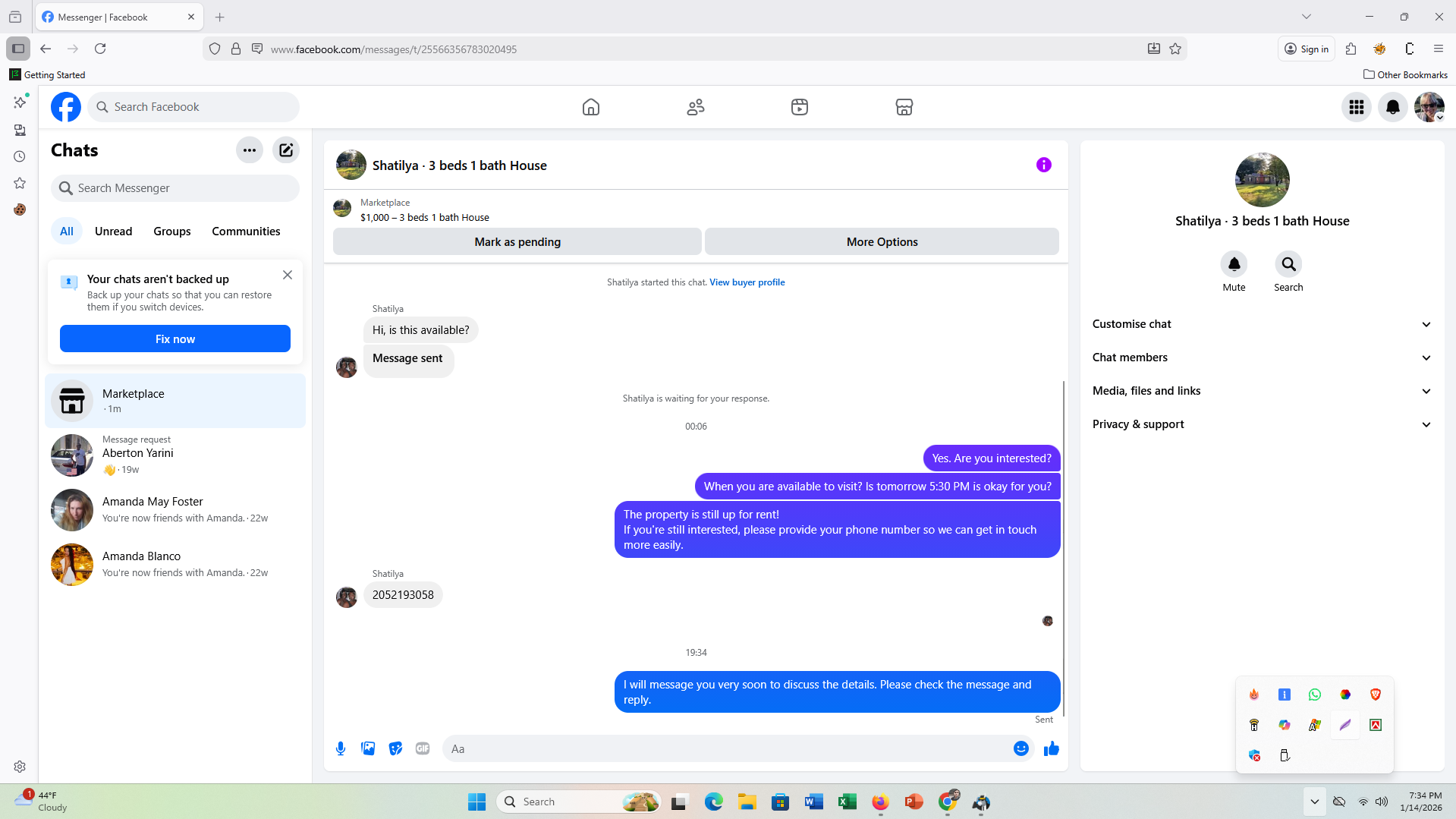Reload the page in Firefox
Image resolution: width=1456 pixels, height=819 pixels.
tap(100, 49)
